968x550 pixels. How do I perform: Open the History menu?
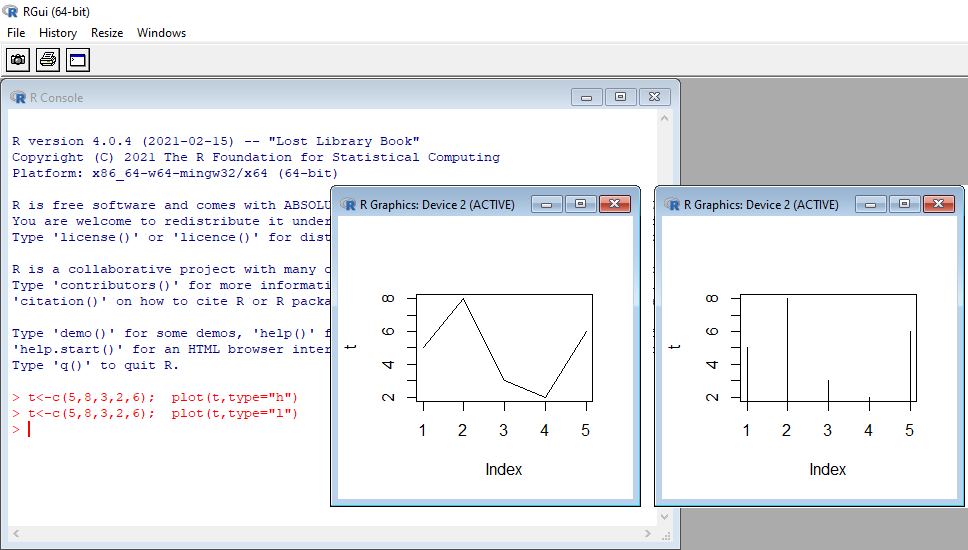tap(58, 33)
